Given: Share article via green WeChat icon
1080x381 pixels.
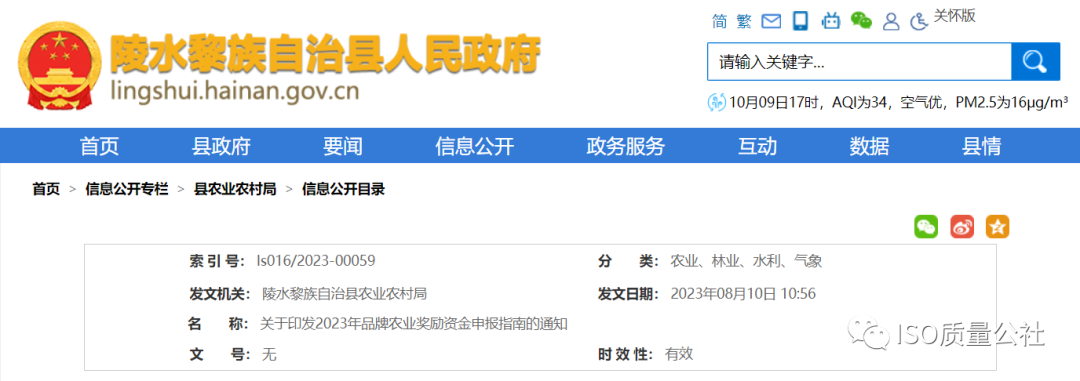Looking at the screenshot, I should pyautogui.click(x=926, y=227).
